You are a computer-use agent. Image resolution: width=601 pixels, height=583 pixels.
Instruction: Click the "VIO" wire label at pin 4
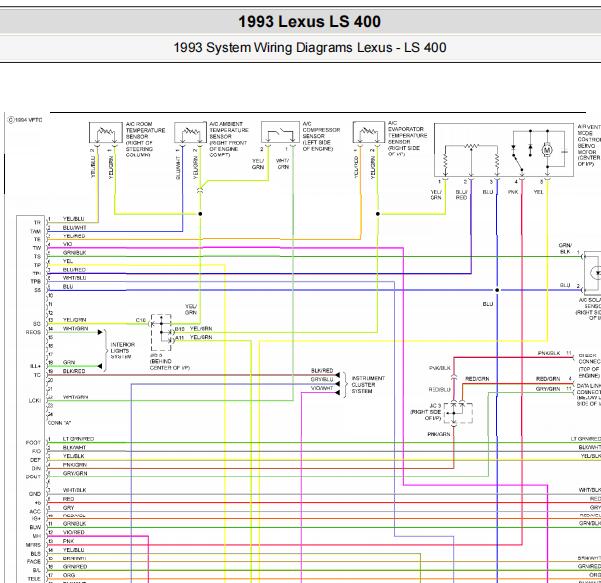(x=67, y=244)
